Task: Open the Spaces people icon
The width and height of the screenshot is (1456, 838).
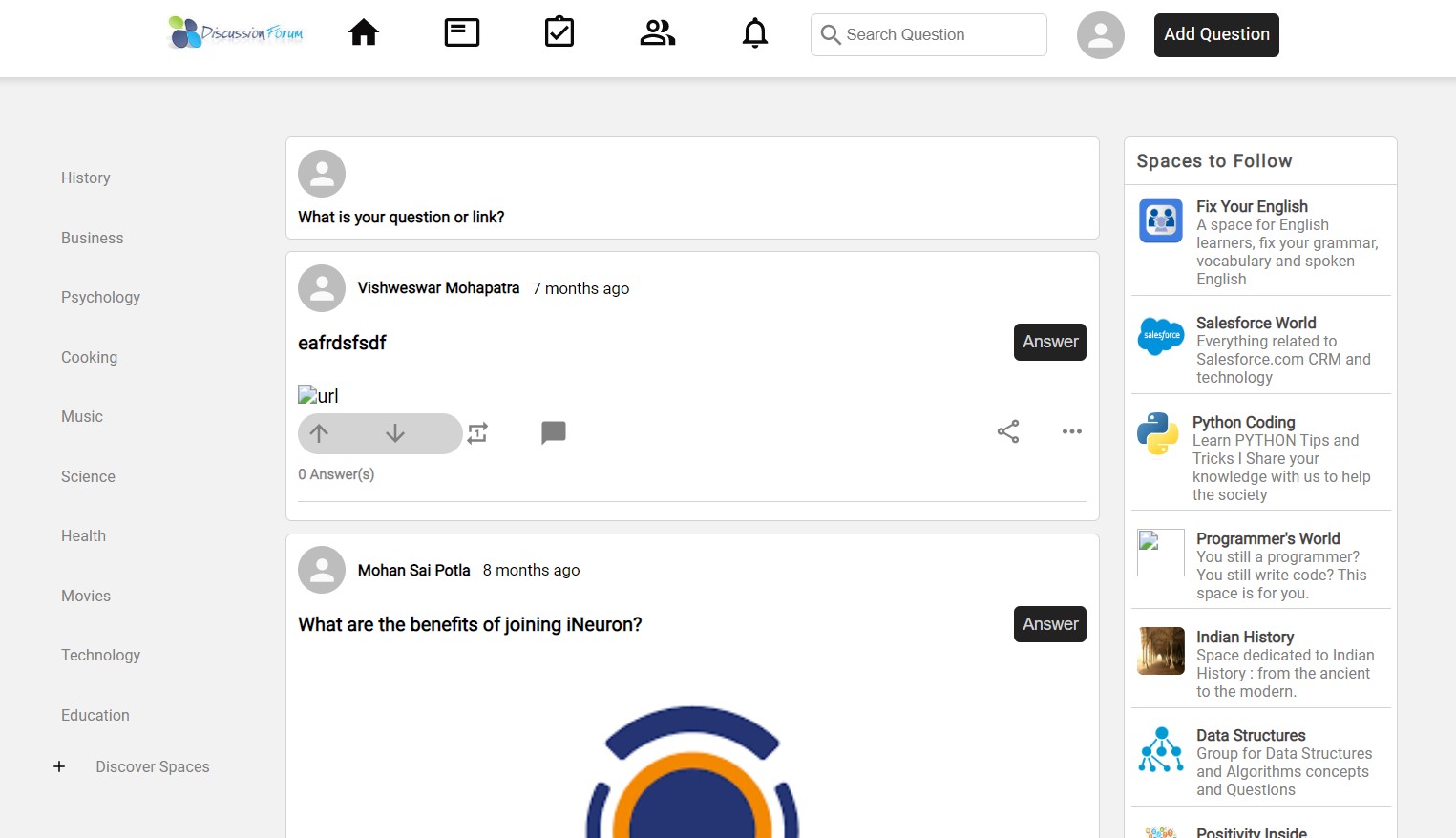Action: tap(657, 33)
